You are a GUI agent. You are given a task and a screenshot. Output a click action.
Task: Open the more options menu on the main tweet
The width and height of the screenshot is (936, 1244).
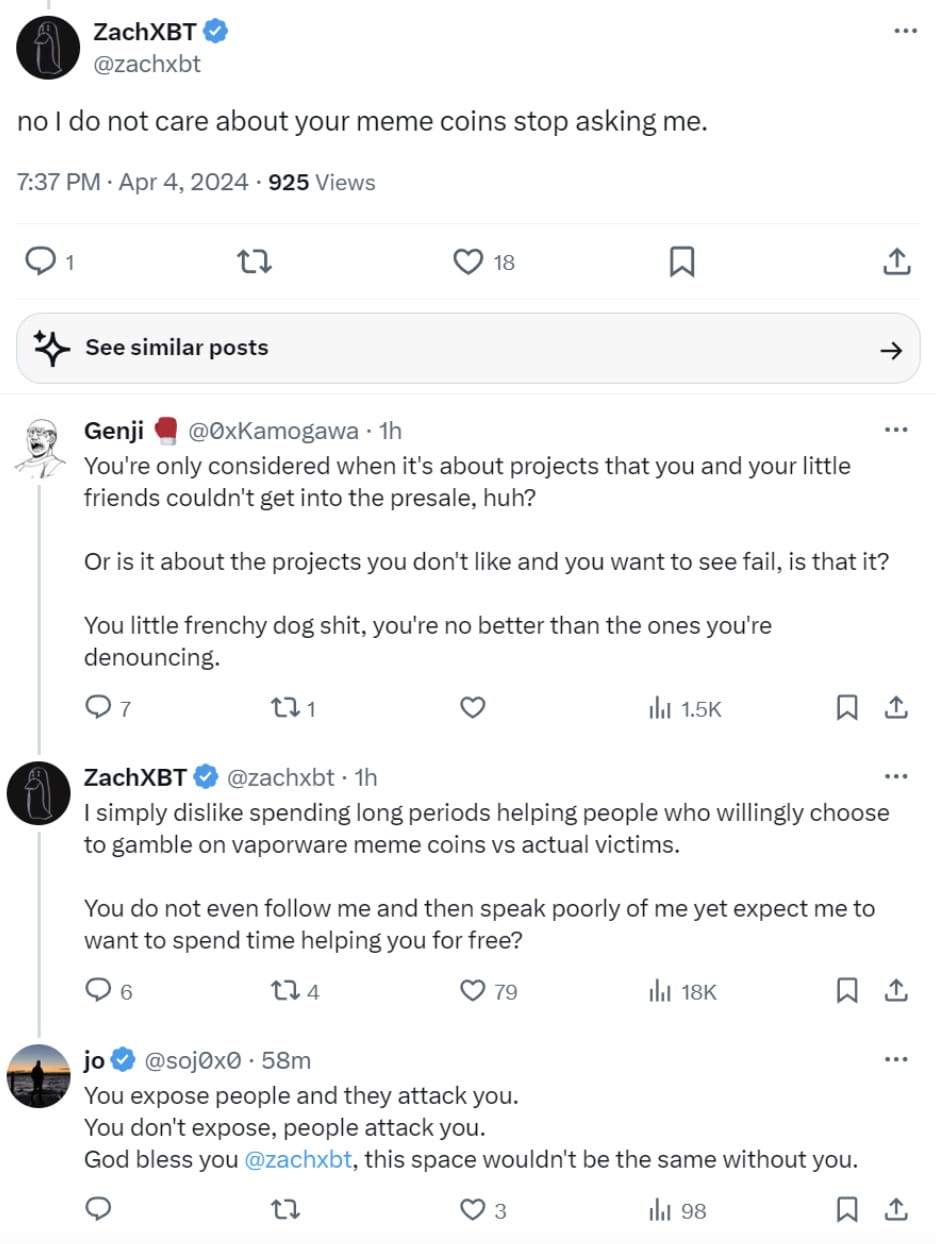click(x=905, y=31)
